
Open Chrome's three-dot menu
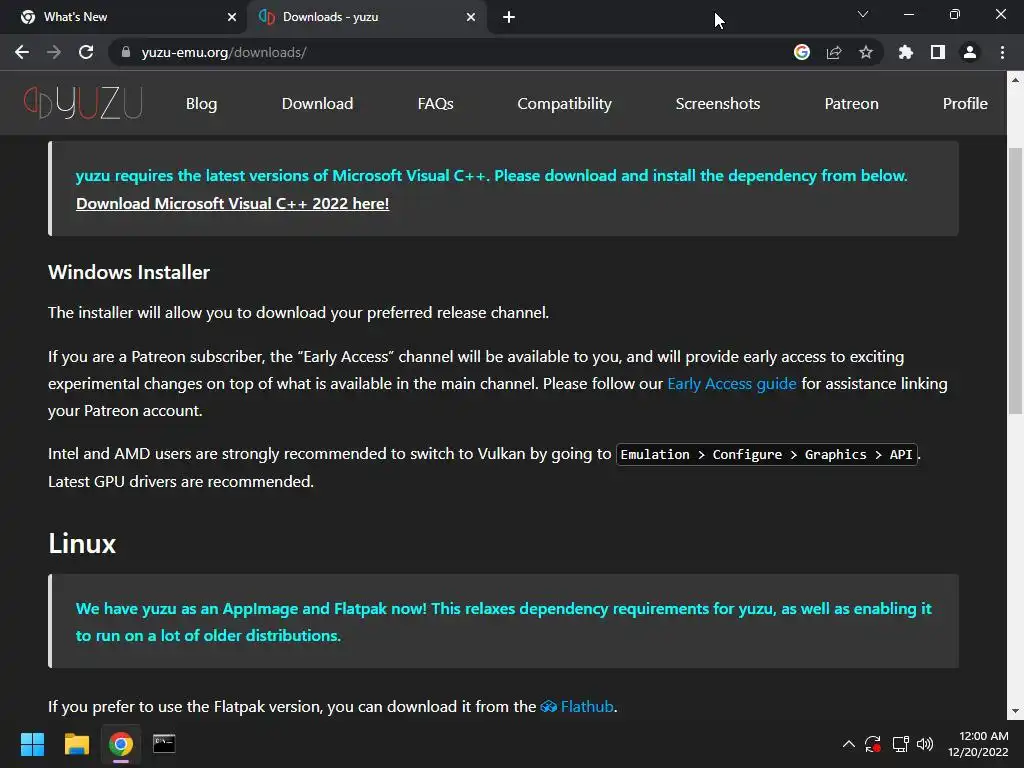(x=1002, y=52)
